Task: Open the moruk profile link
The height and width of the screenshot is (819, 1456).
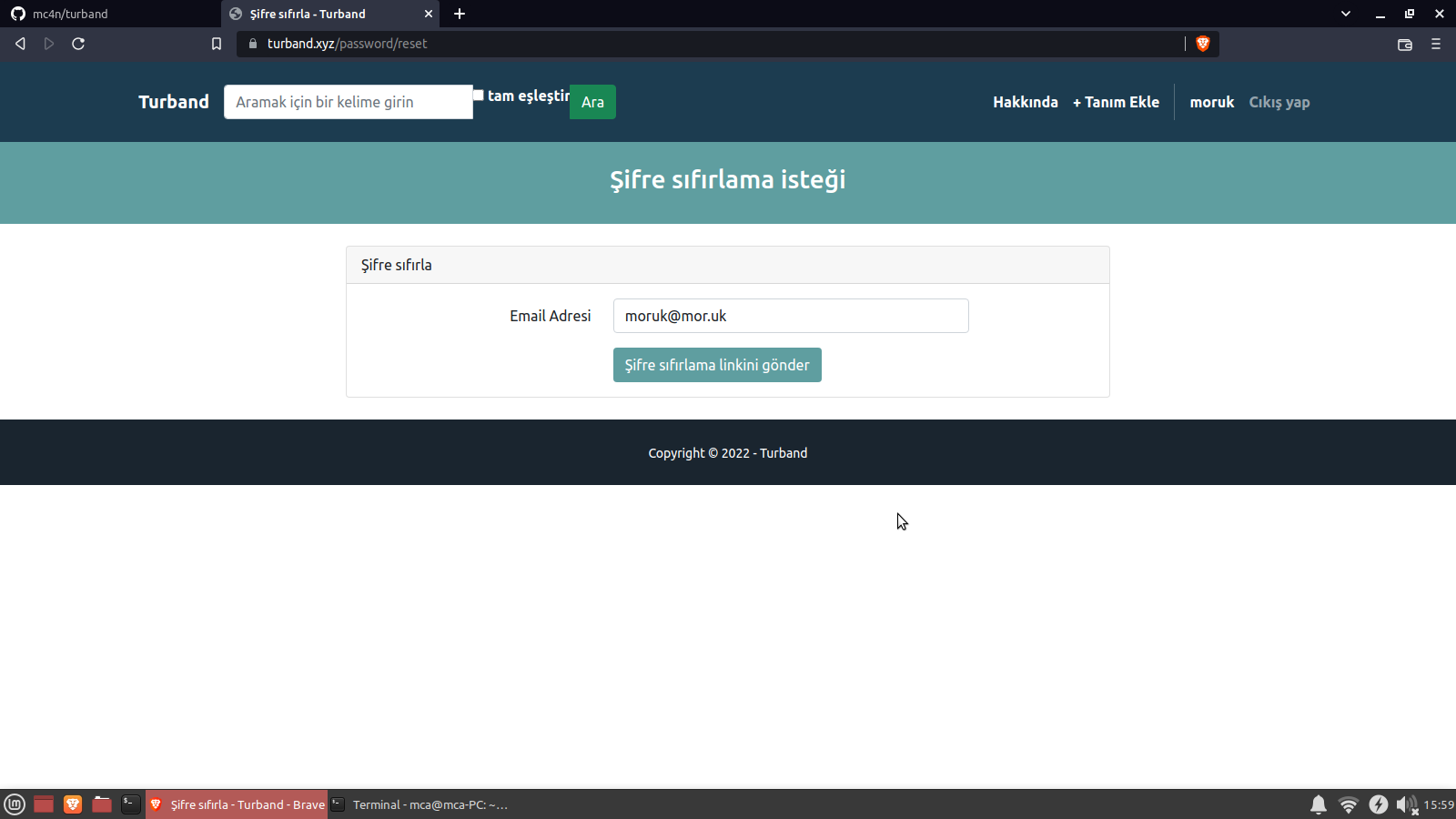Action: click(x=1212, y=102)
